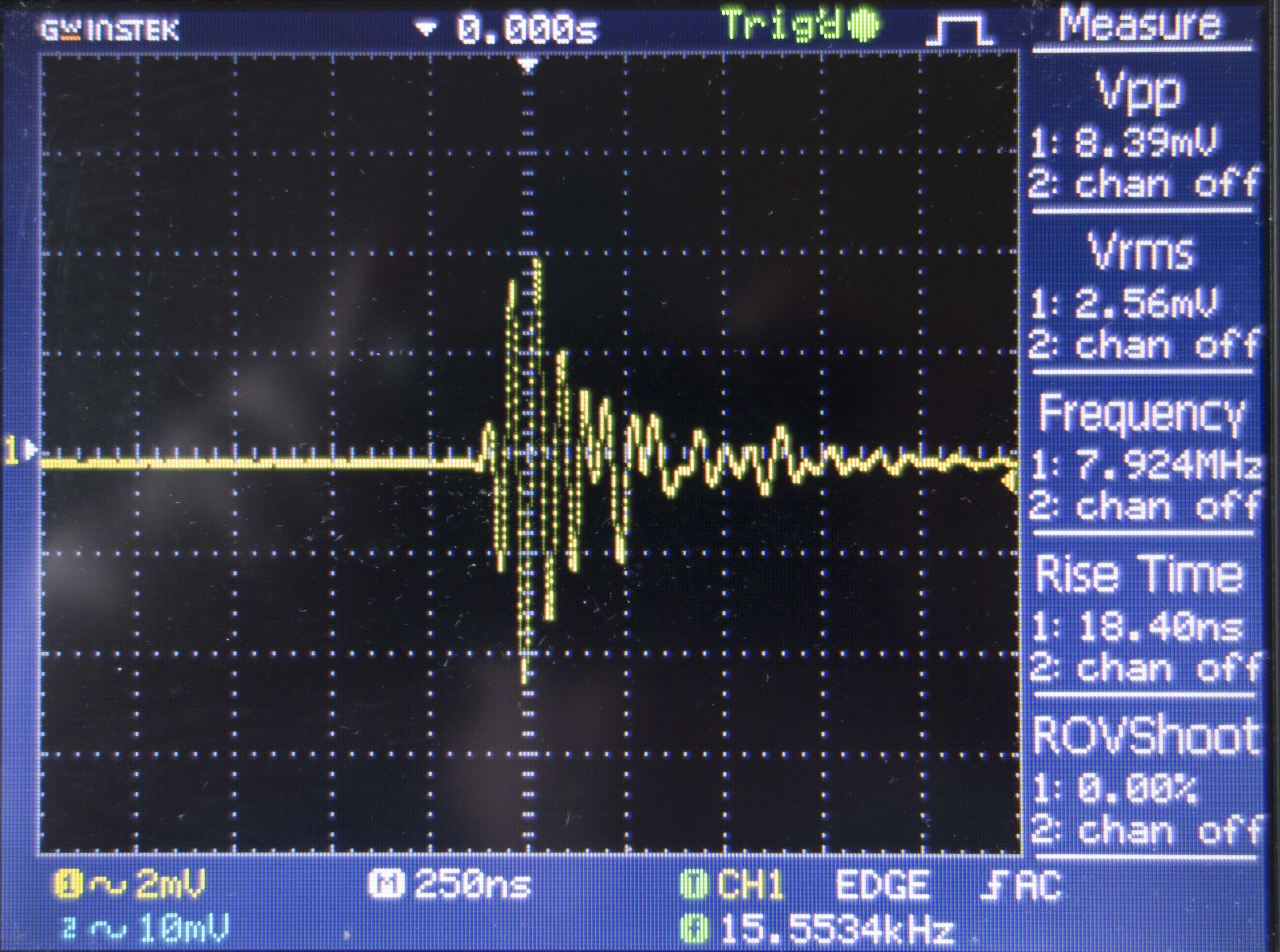Click the green frequency counter icon
This screenshot has height=952, width=1280.
click(x=695, y=928)
